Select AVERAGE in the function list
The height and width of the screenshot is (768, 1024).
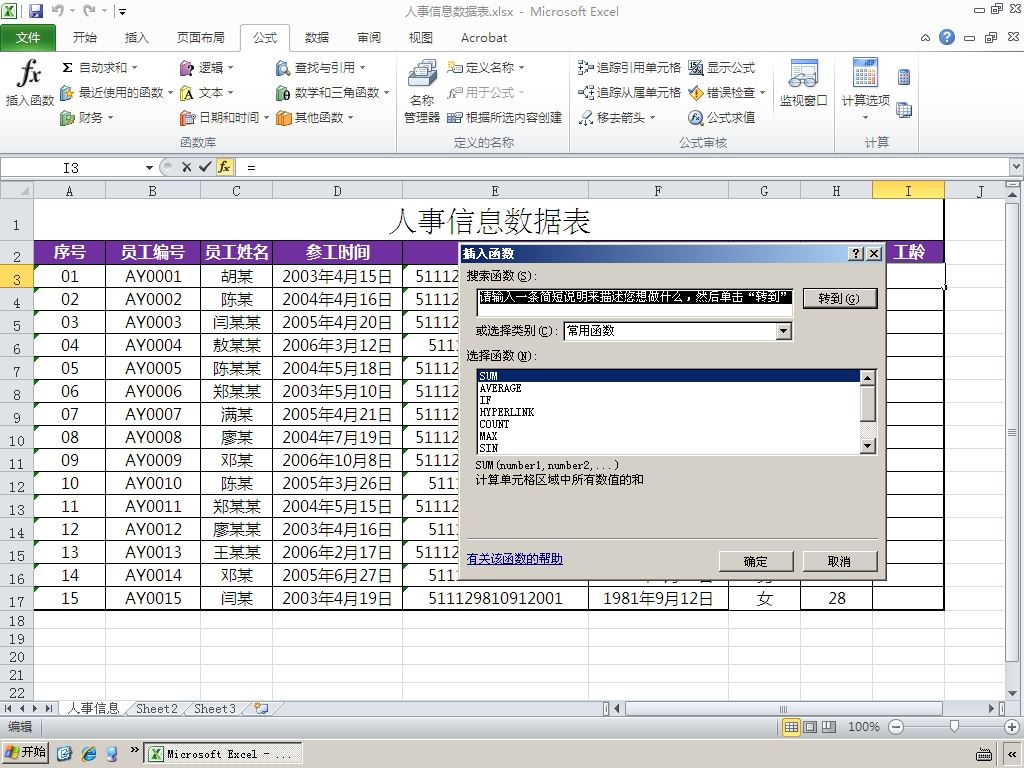pyautogui.click(x=669, y=388)
